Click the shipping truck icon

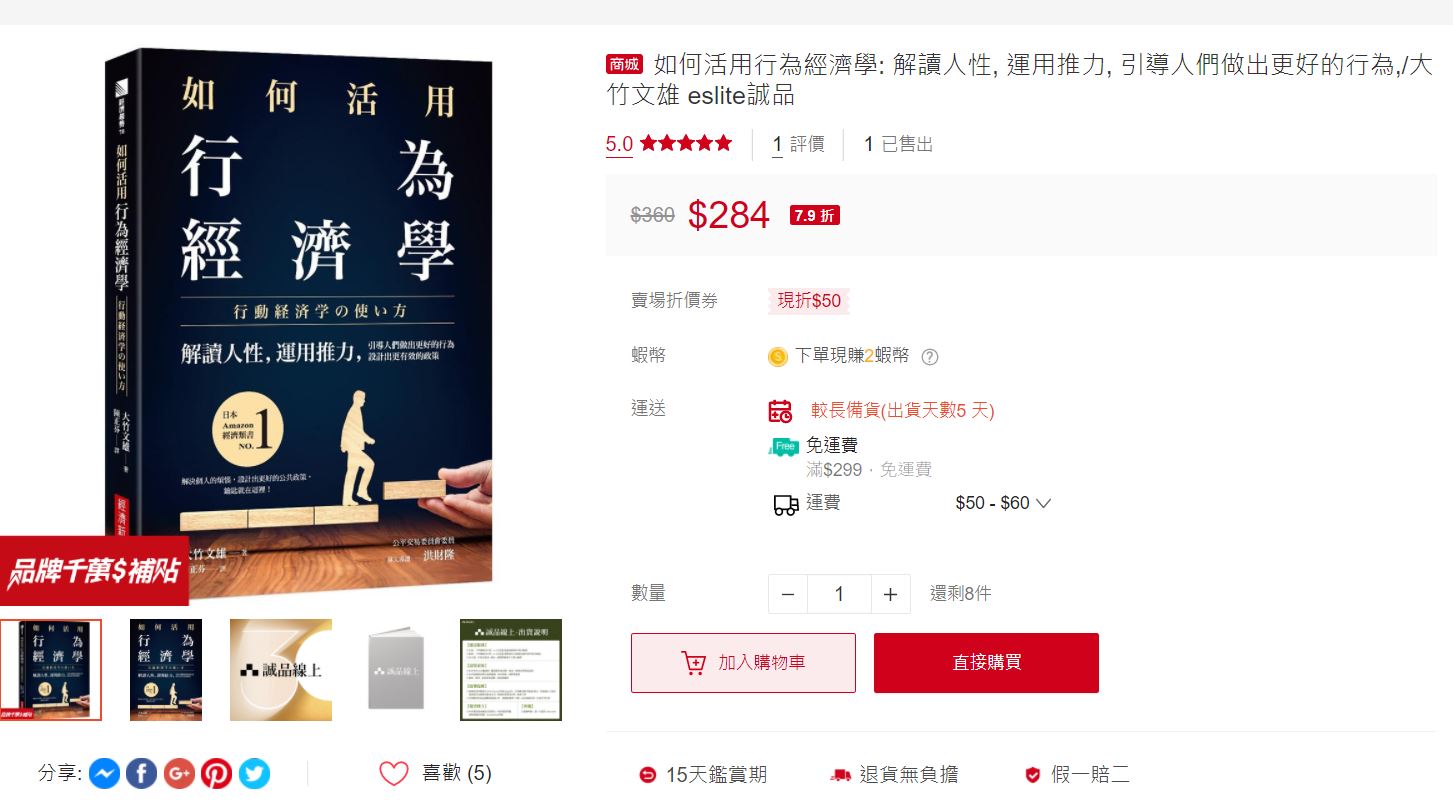coord(786,504)
